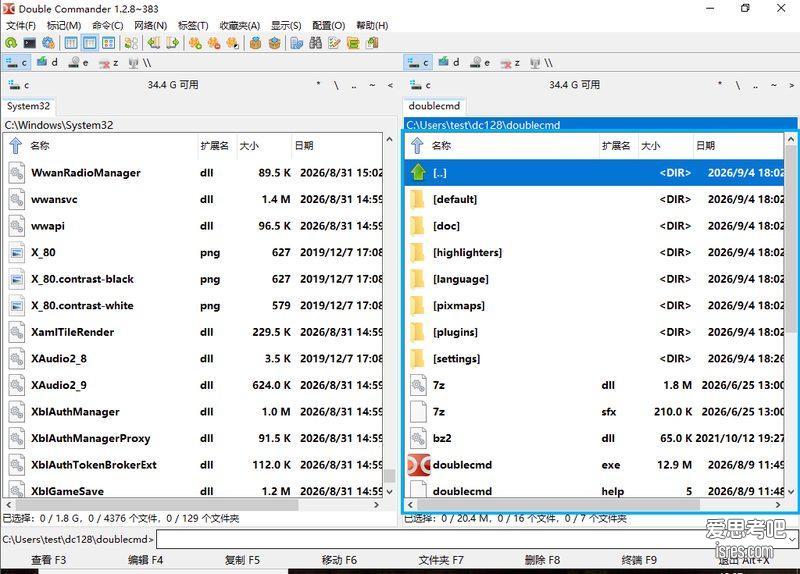Click the 编辑 F4 button
Image resolution: width=800 pixels, height=574 pixels.
pos(145,560)
